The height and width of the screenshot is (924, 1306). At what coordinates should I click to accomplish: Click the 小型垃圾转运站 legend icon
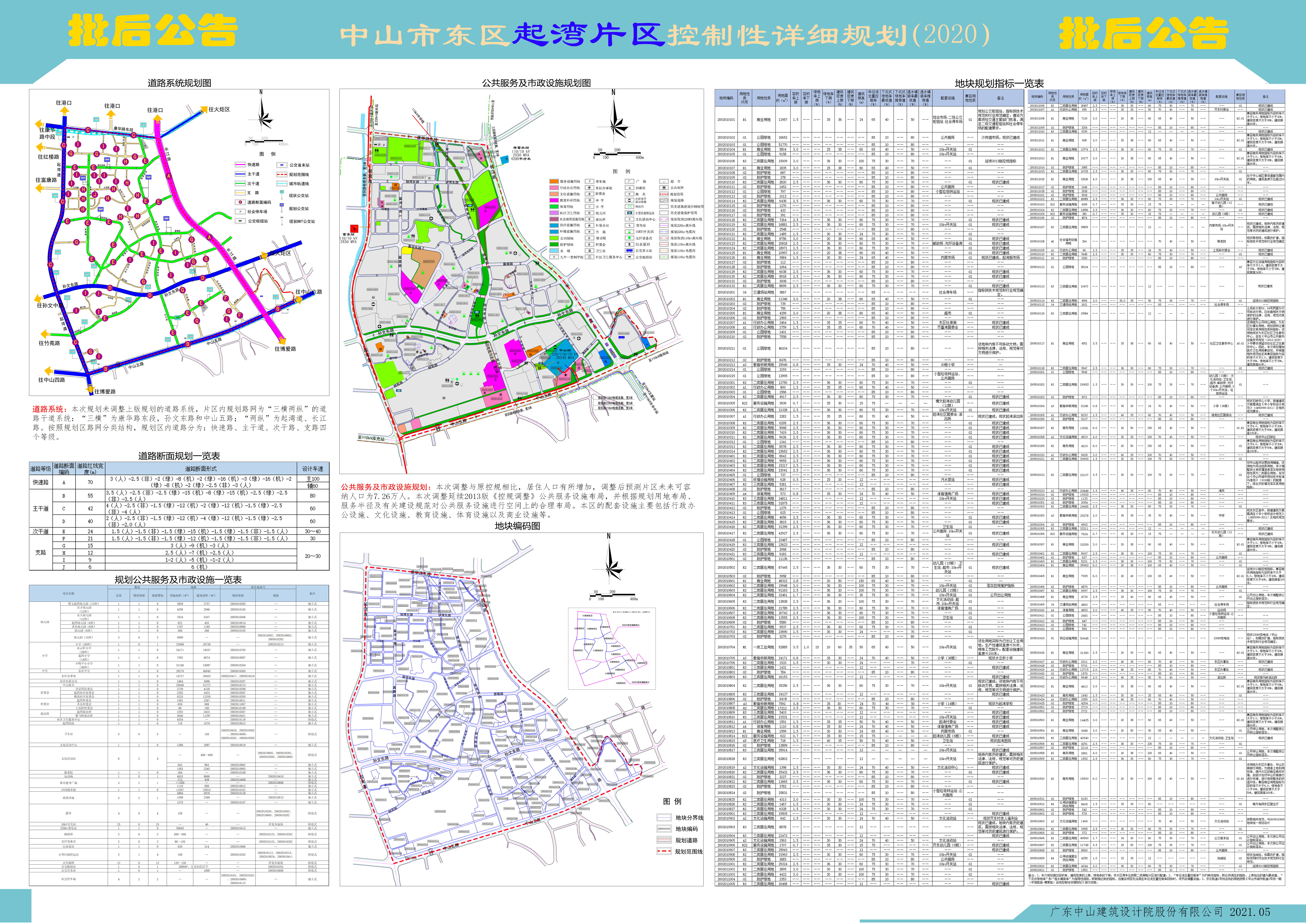click(630, 213)
